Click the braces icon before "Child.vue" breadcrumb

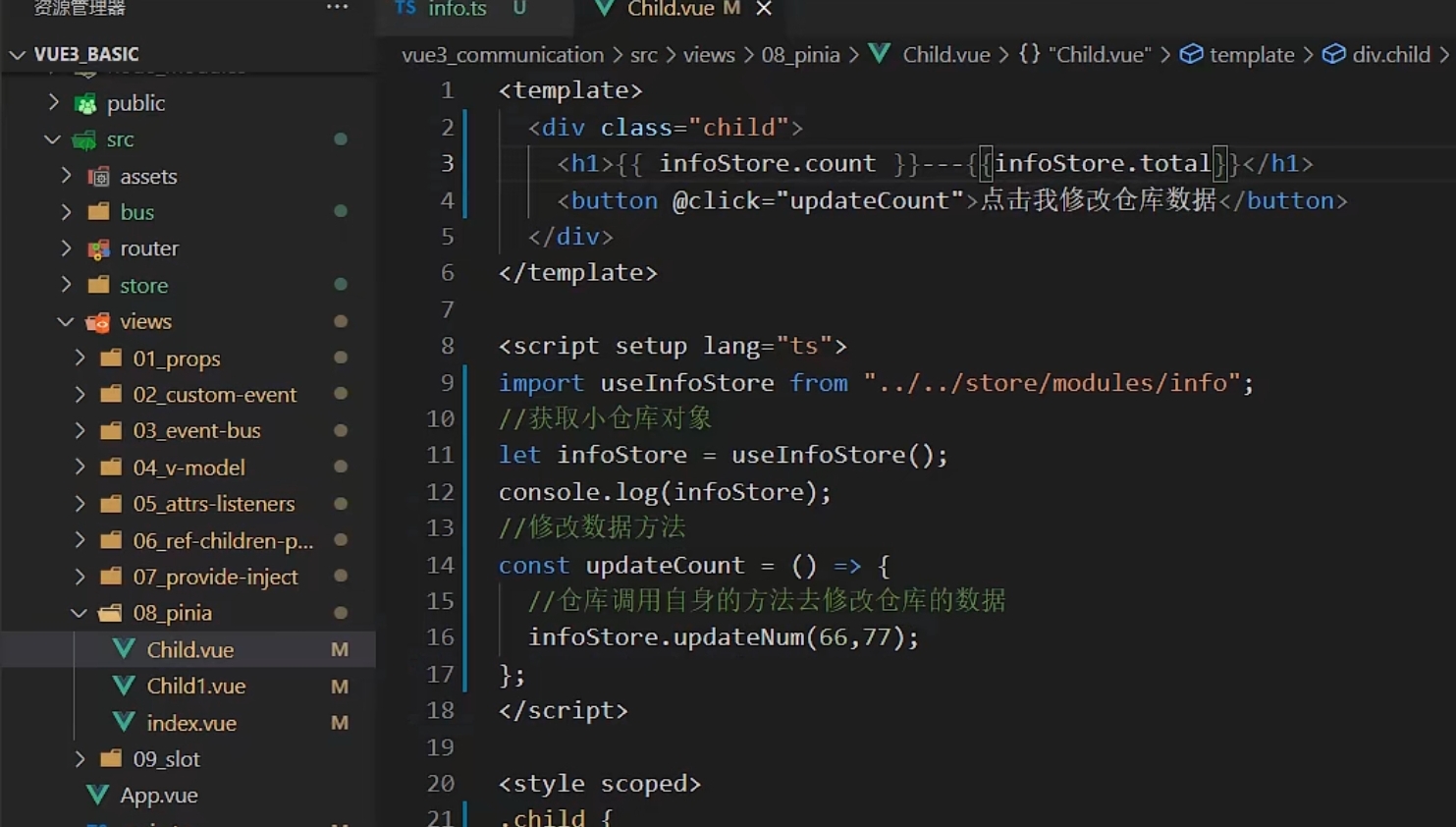1029,54
